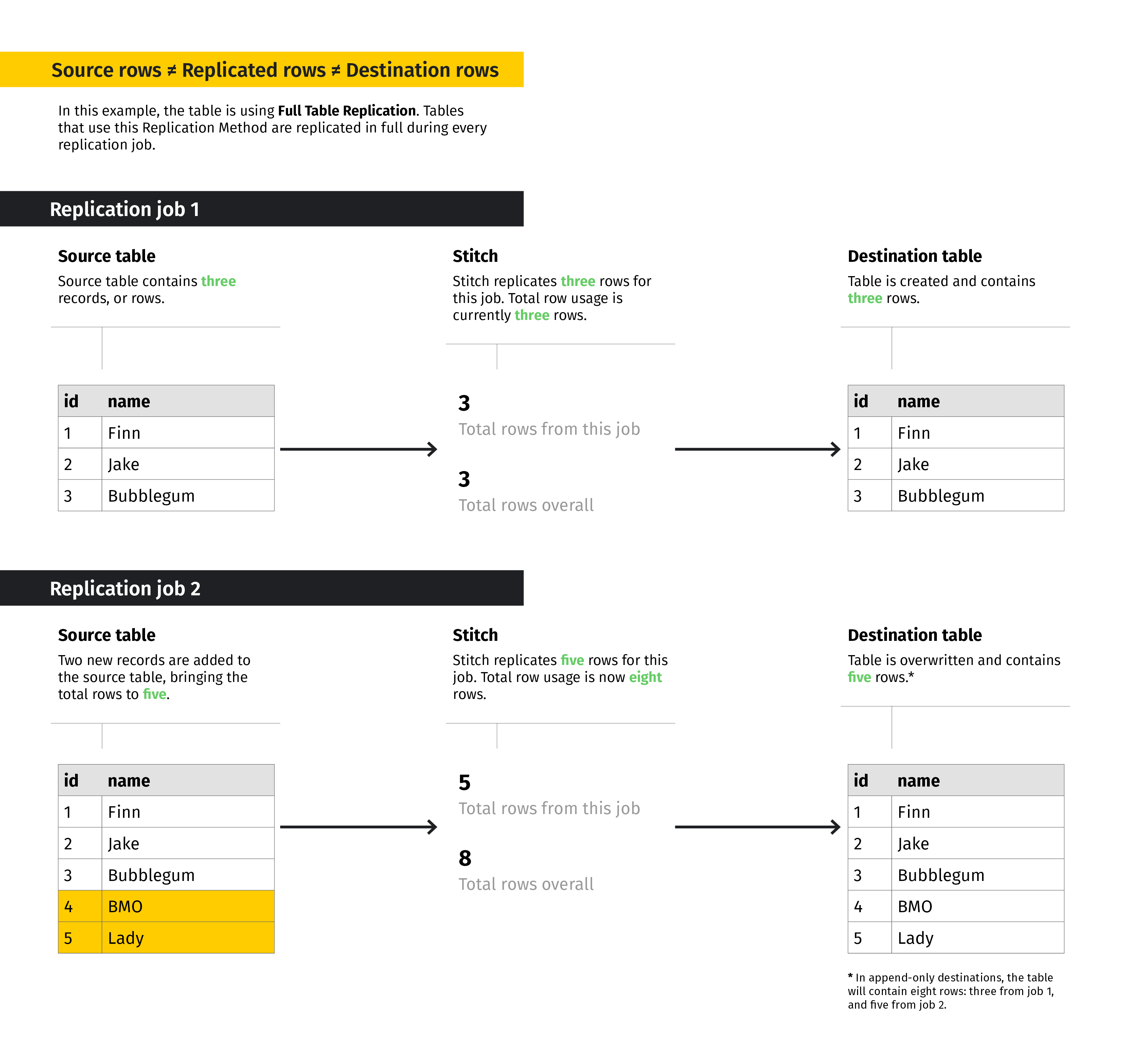The height and width of the screenshot is (1064, 1121).
Task: Click the name column header in job 2 destination table
Action: (918, 780)
